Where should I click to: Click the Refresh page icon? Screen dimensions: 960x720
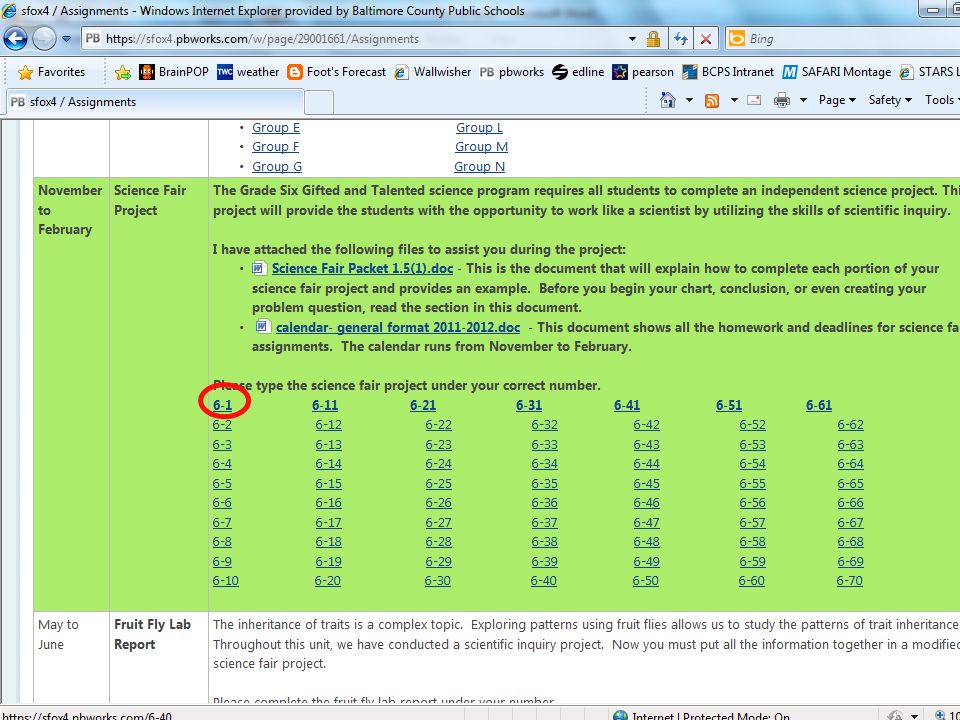[680, 39]
